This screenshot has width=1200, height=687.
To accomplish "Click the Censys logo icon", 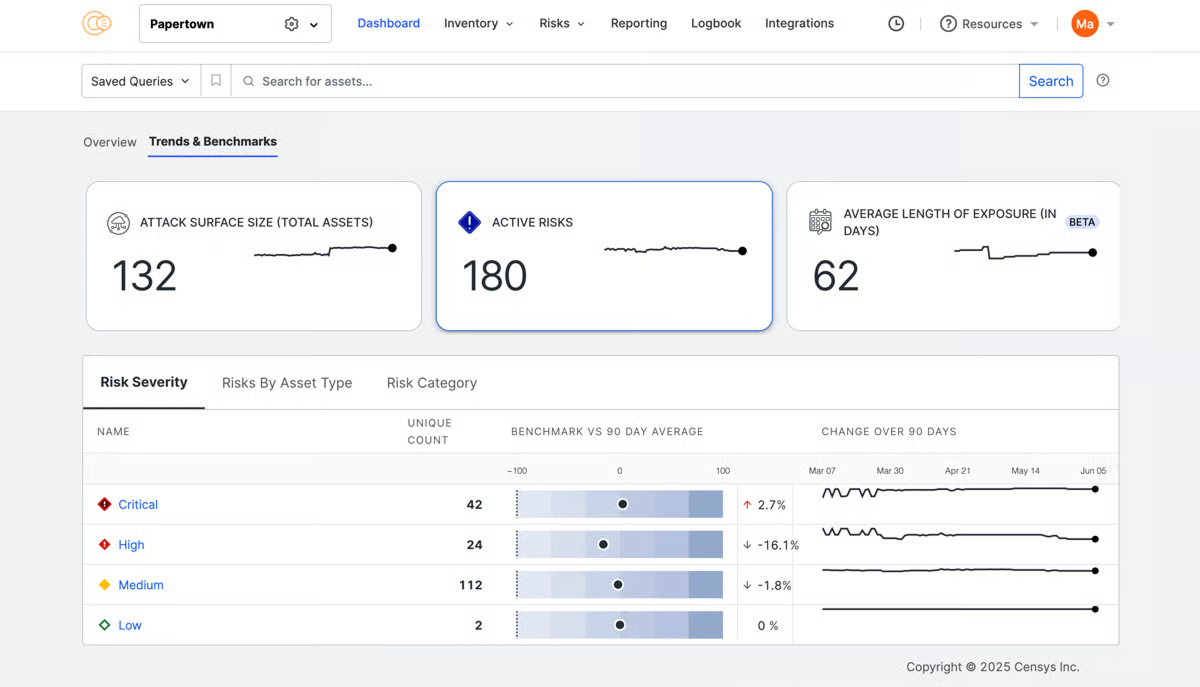I will pyautogui.click(x=97, y=24).
